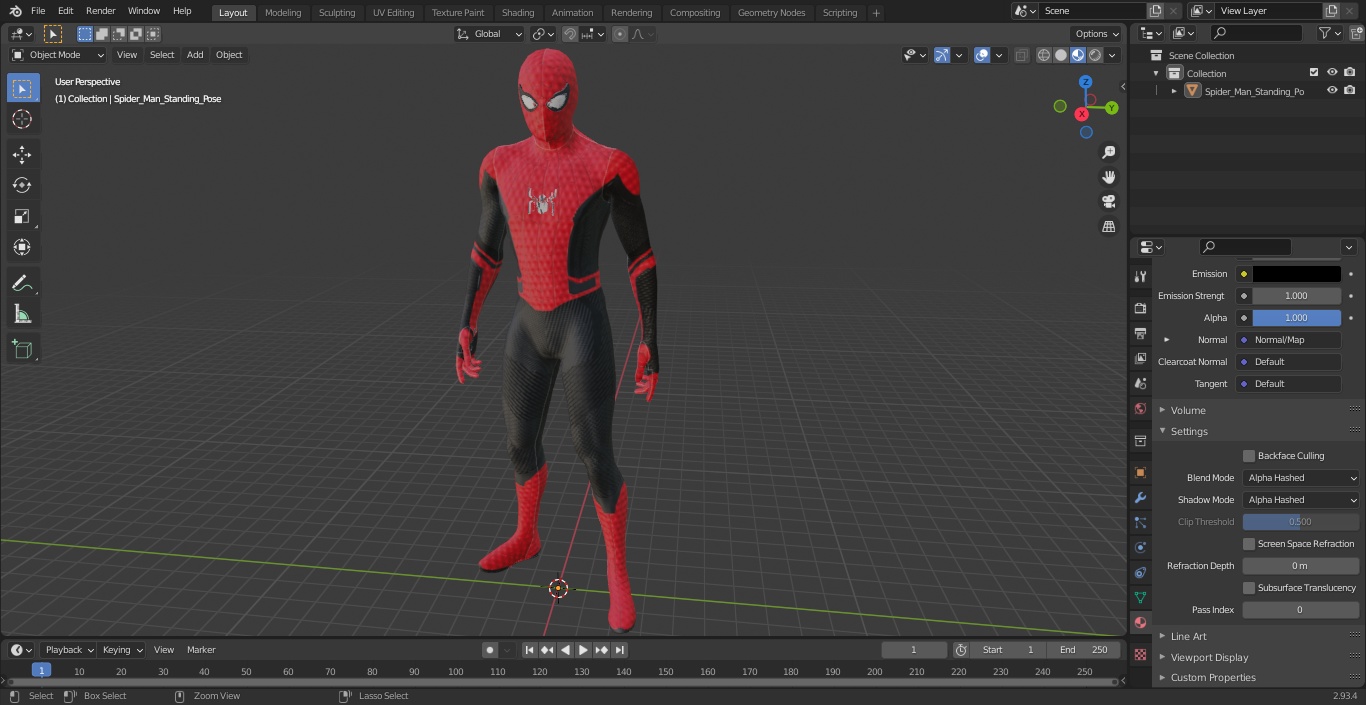Open the Object properties orange square tab

[1140, 472]
